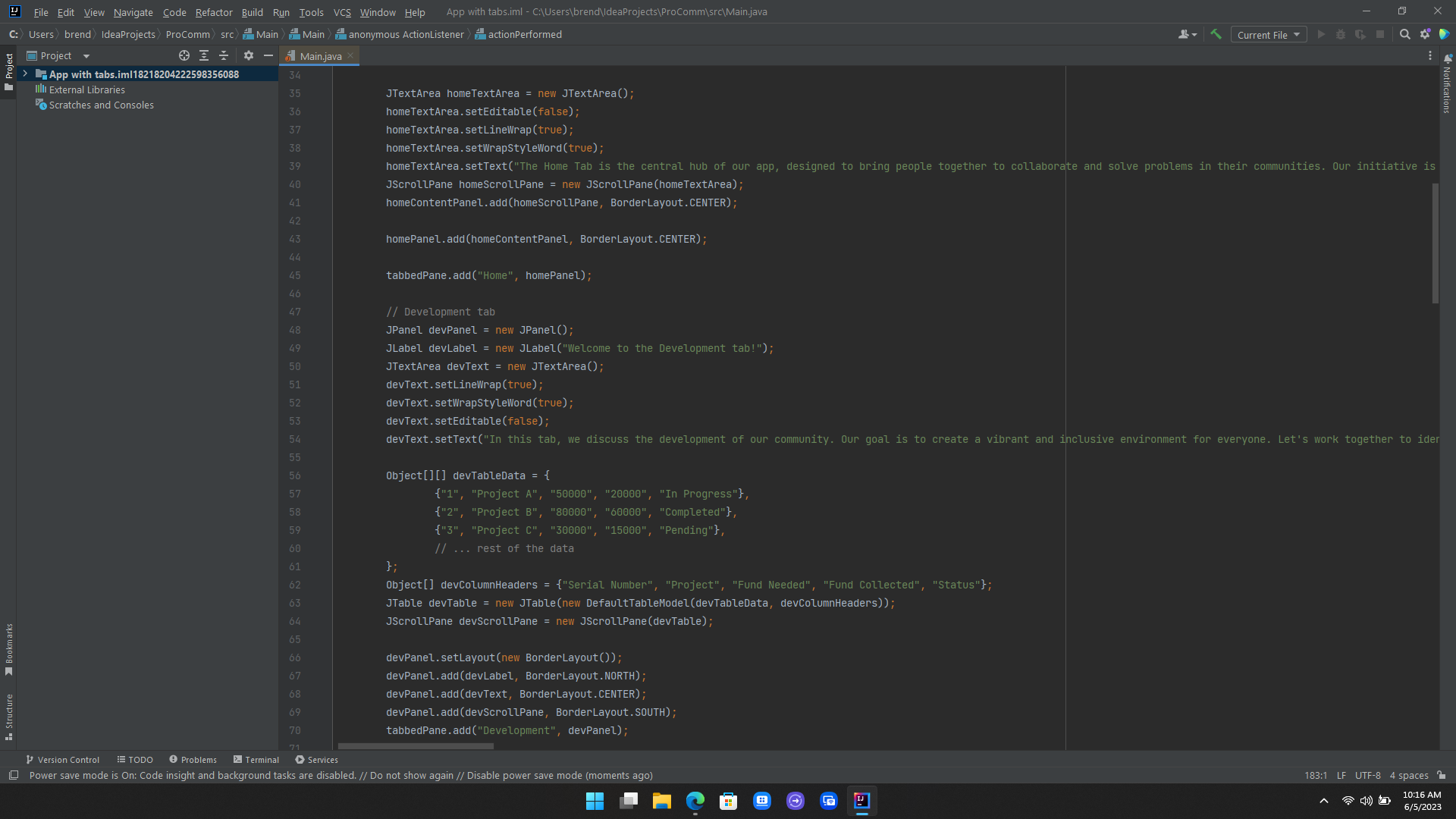Screen dimensions: 1456x819
Task: Select the locate file crosshair in Project panel
Action: pyautogui.click(x=184, y=55)
